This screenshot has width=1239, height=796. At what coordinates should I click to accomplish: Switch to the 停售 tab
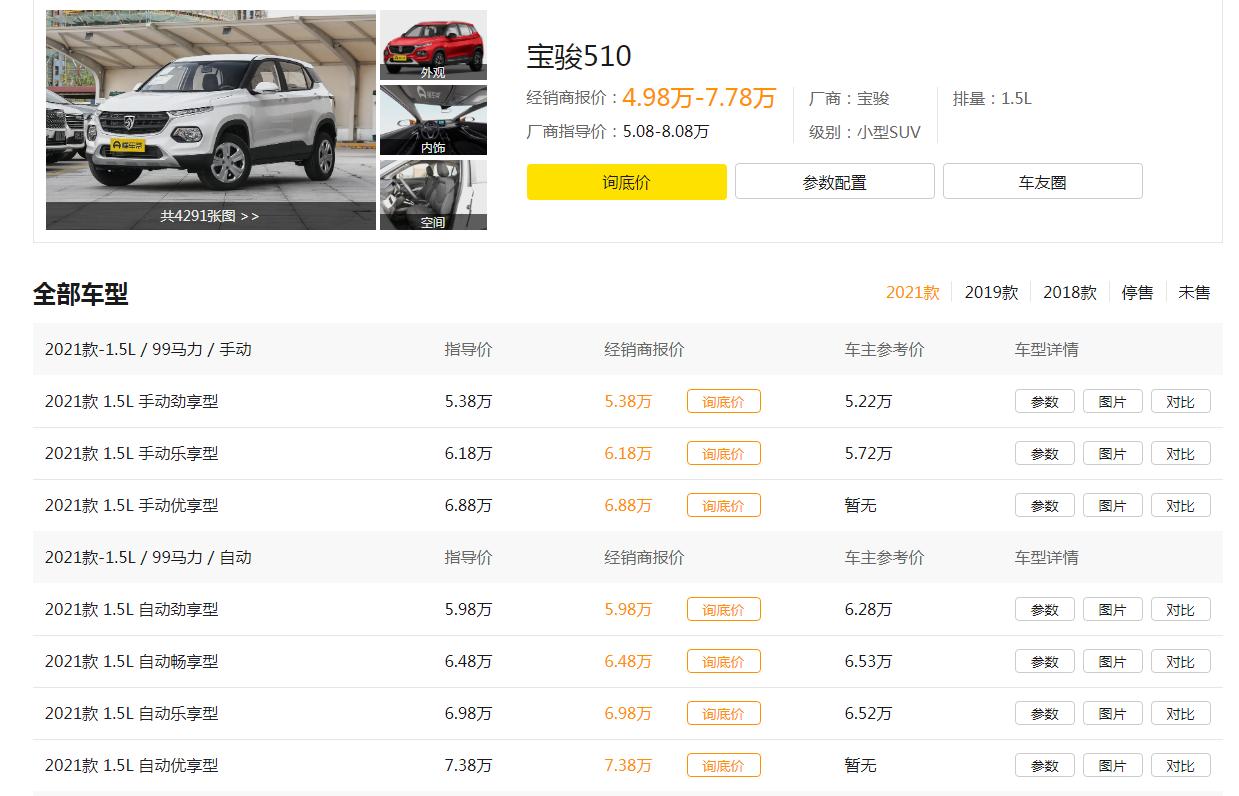(x=1137, y=292)
